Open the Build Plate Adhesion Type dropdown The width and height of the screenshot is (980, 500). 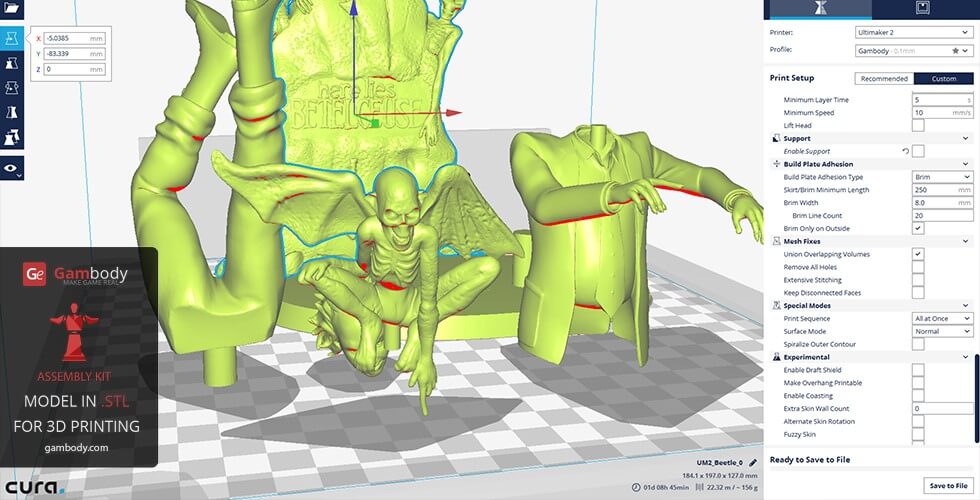tap(941, 177)
